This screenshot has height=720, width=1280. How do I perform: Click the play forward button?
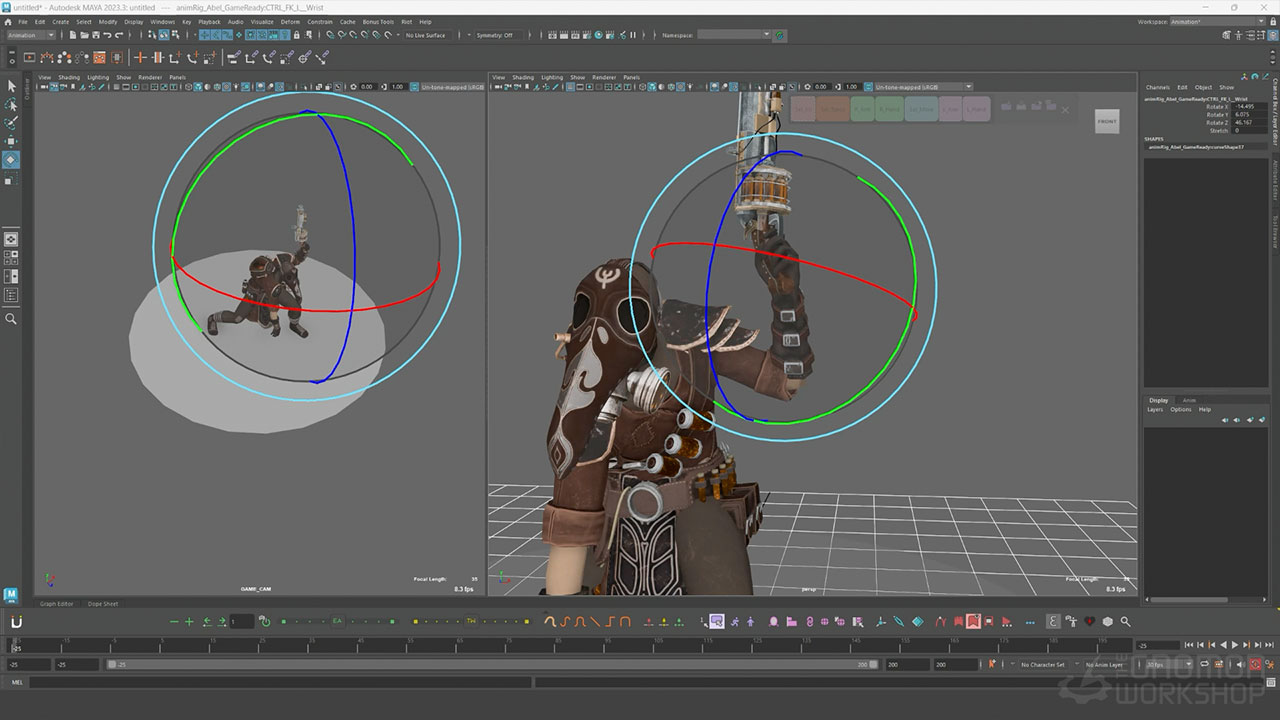pos(1235,645)
